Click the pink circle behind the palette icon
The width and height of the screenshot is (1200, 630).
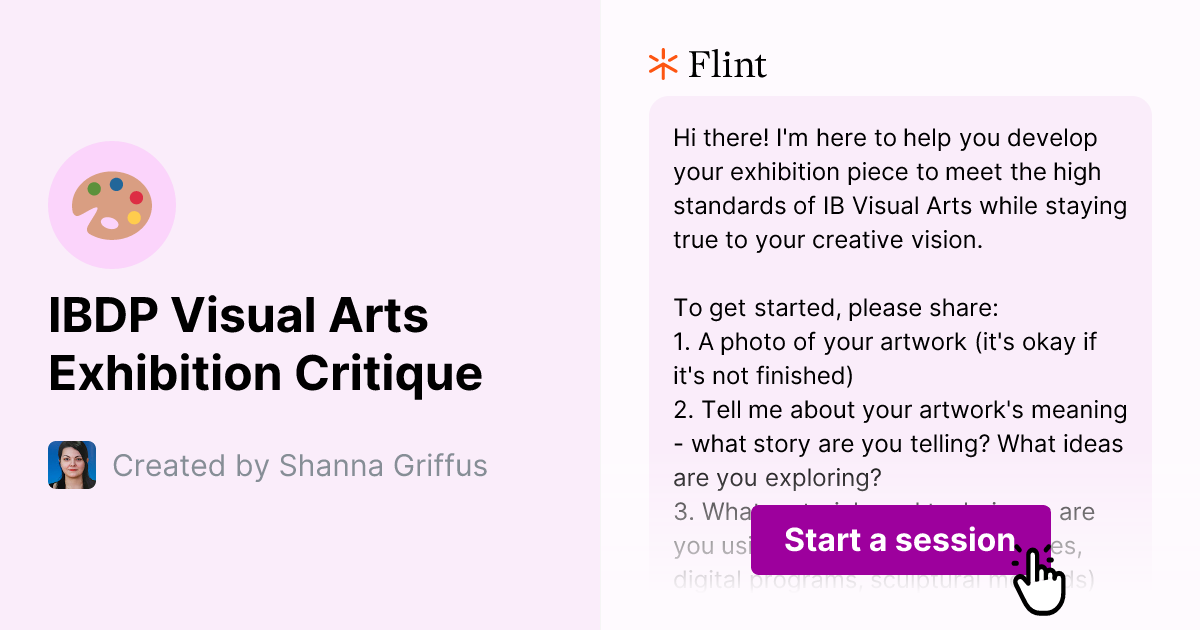pos(113,152)
